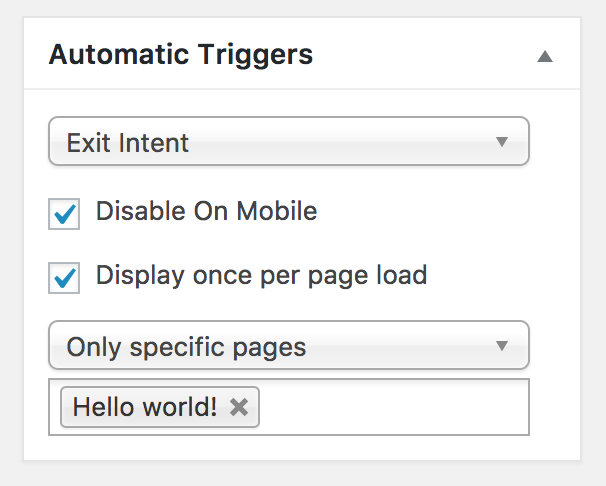Click the Only specific pages arrow icon

502,347
